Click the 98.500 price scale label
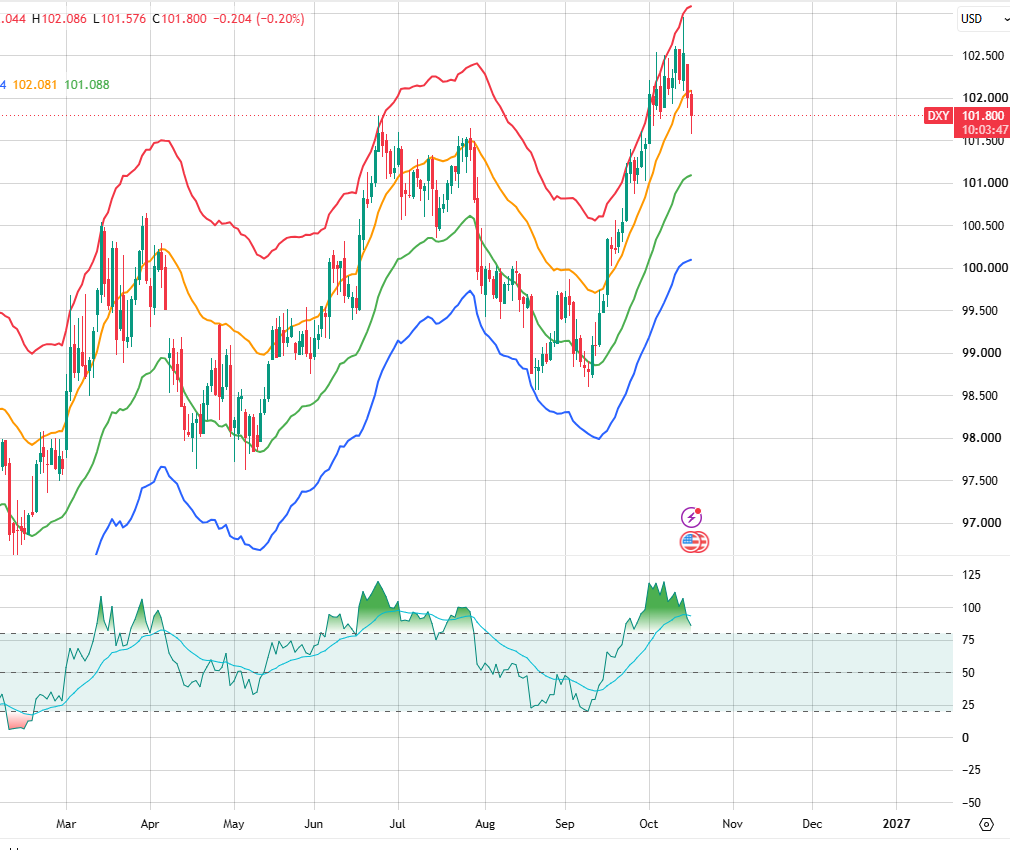Screen dimensions: 1010x850 tap(981, 395)
